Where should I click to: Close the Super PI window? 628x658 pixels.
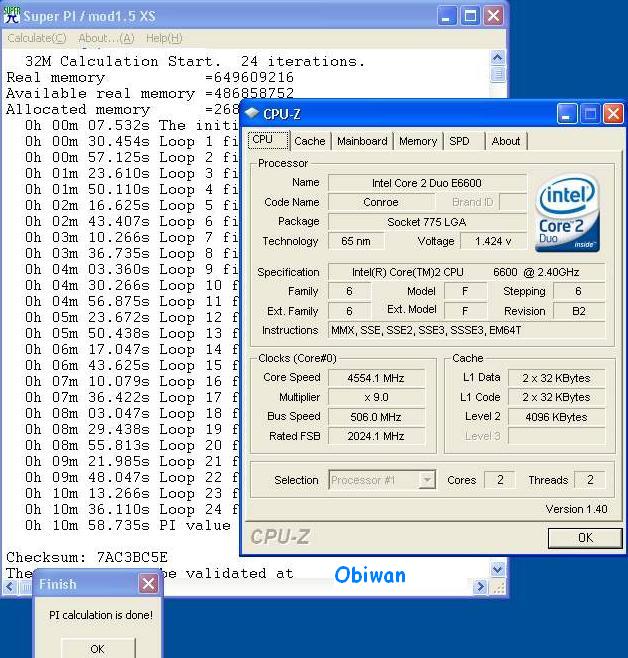tap(493, 16)
